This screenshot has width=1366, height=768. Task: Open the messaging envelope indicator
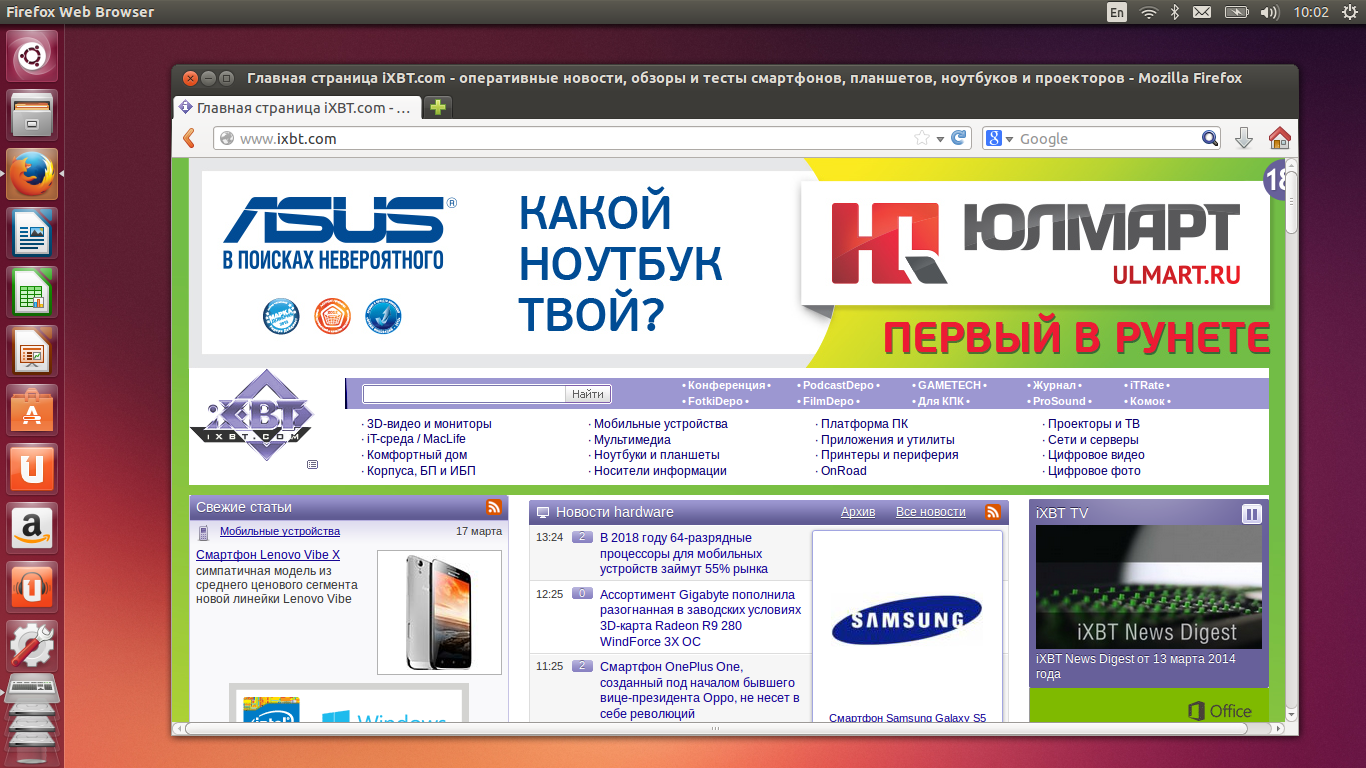pos(1202,12)
